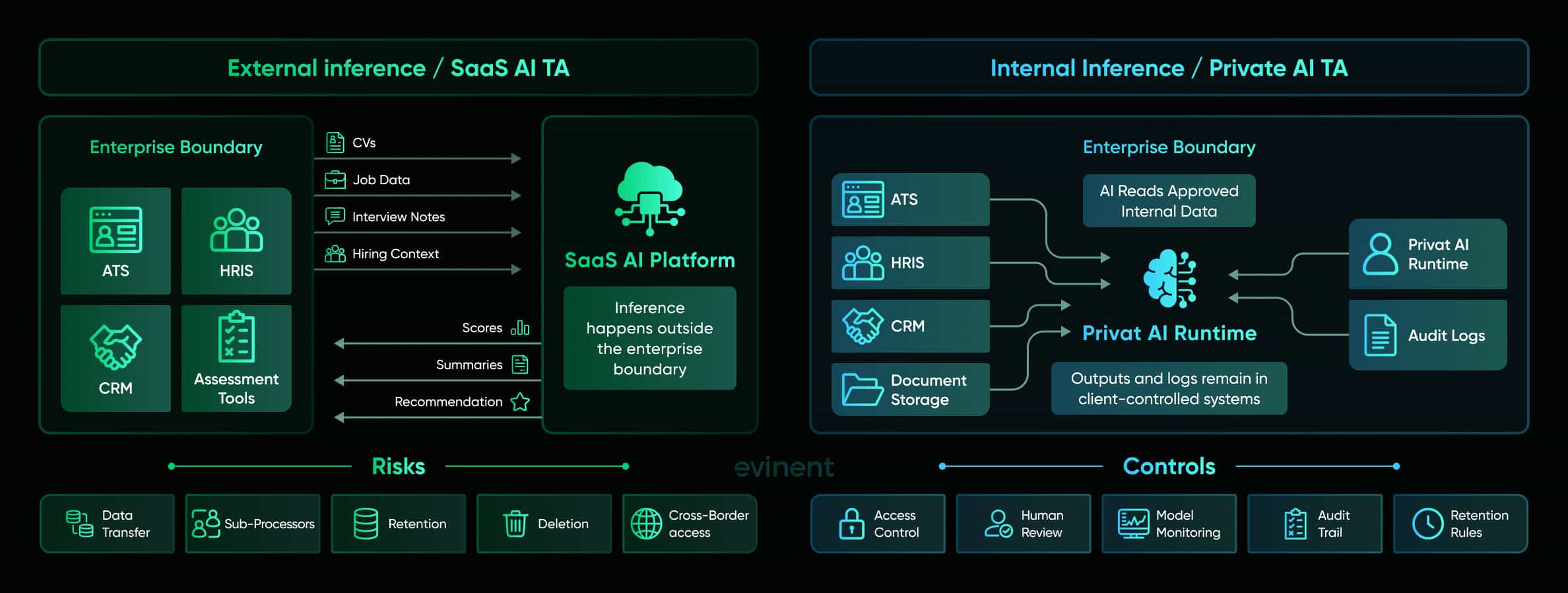Click the SaaS AI Platform title text
Screen dimensions: 1568x593
pyautogui.click(x=650, y=260)
